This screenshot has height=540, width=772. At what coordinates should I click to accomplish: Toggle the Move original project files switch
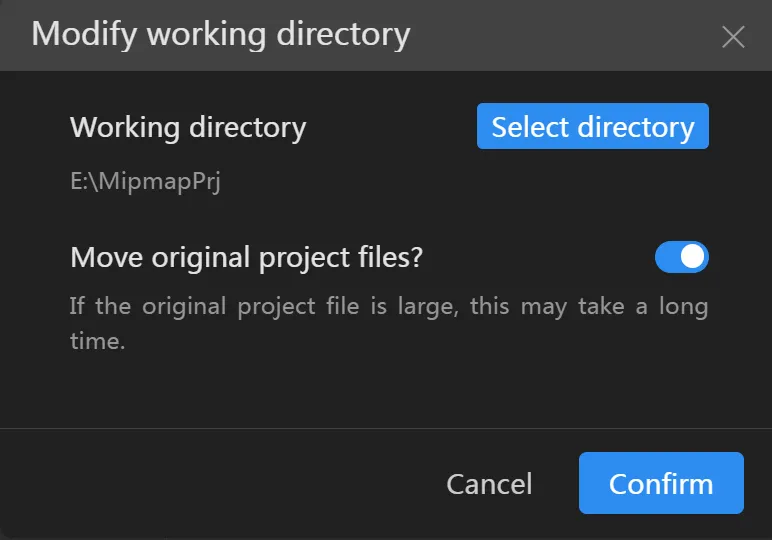pos(681,257)
